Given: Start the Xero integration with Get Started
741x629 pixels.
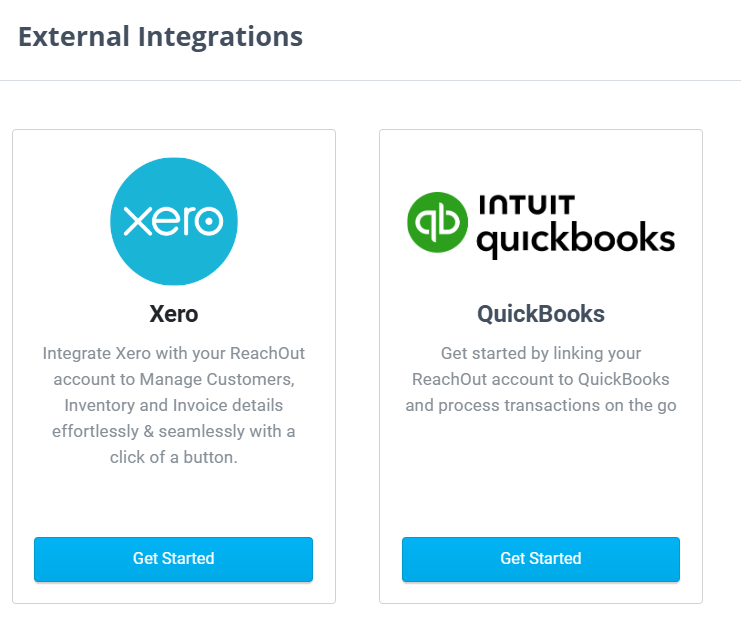Looking at the screenshot, I should click(173, 559).
